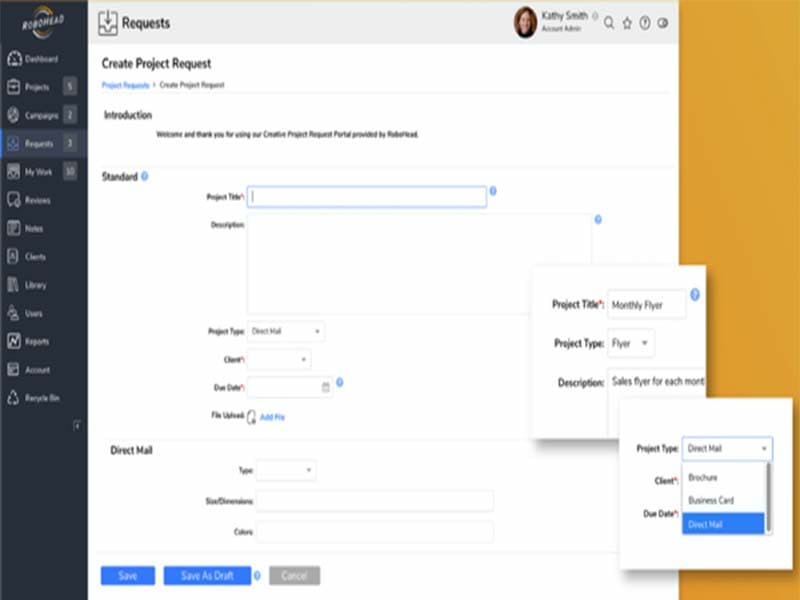Click the help icon beside Project Title field
This screenshot has width=800, height=600.
click(493, 191)
